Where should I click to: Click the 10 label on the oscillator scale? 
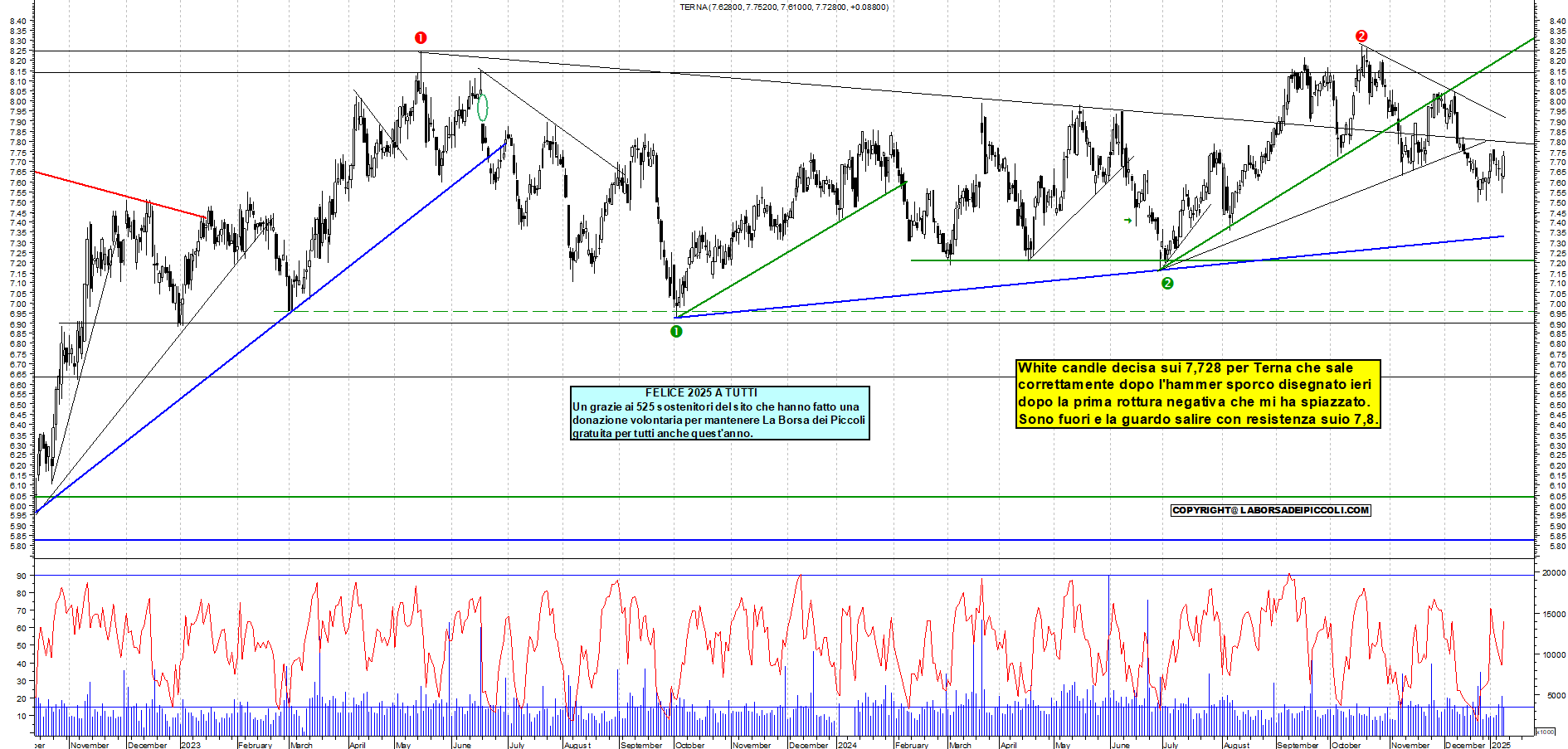(21, 715)
